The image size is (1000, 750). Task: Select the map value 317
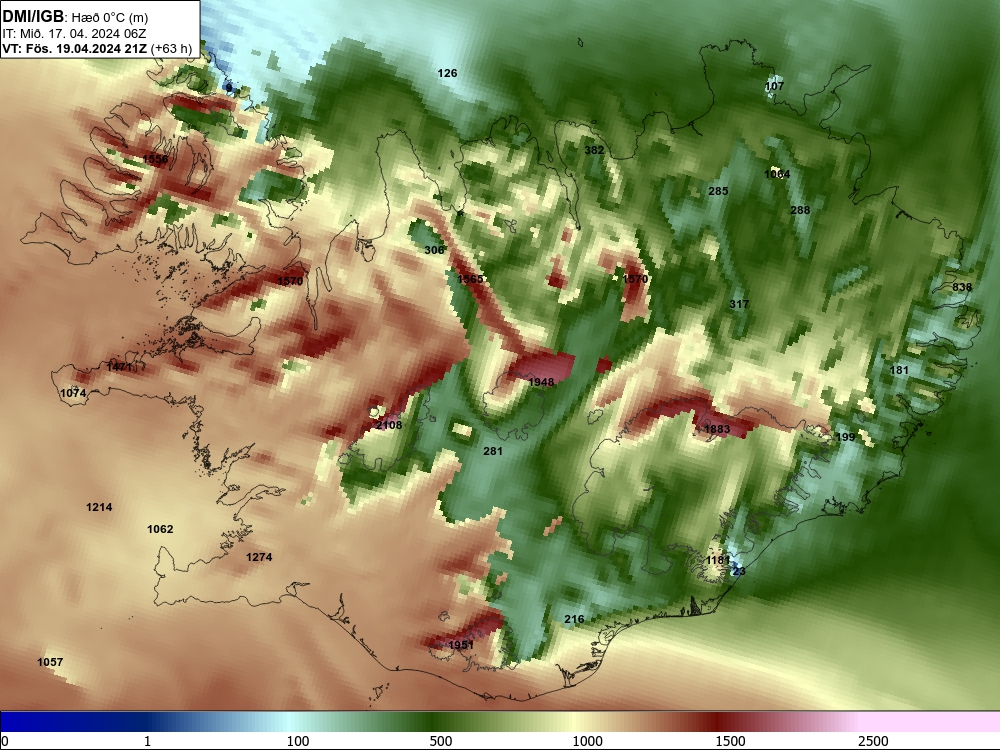click(739, 304)
